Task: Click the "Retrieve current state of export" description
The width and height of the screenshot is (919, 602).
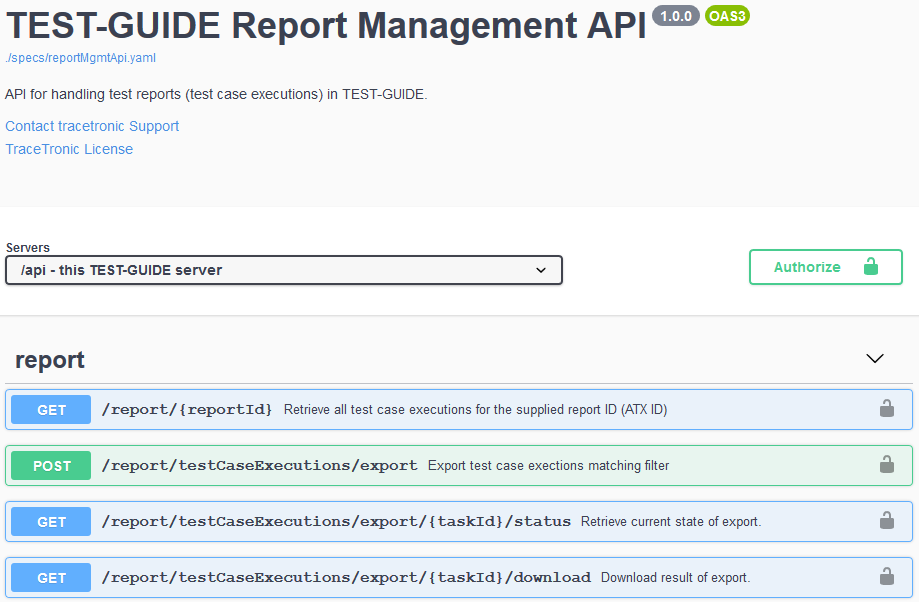Action: [671, 521]
